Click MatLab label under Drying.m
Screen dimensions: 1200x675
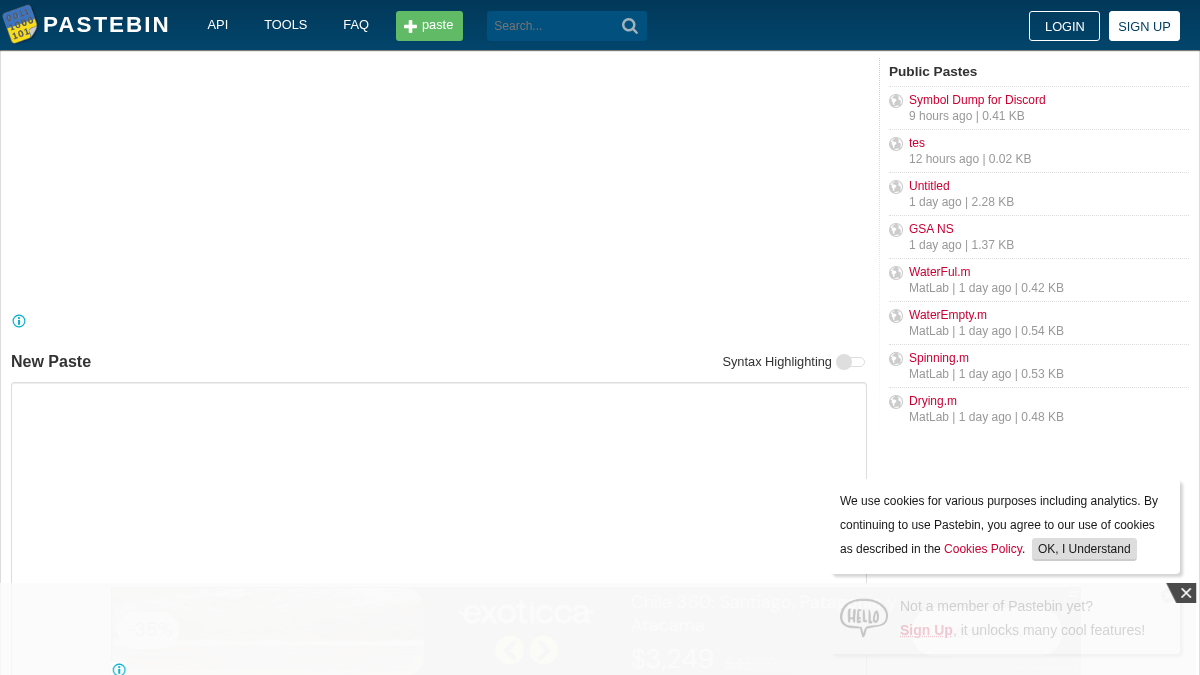pos(929,417)
